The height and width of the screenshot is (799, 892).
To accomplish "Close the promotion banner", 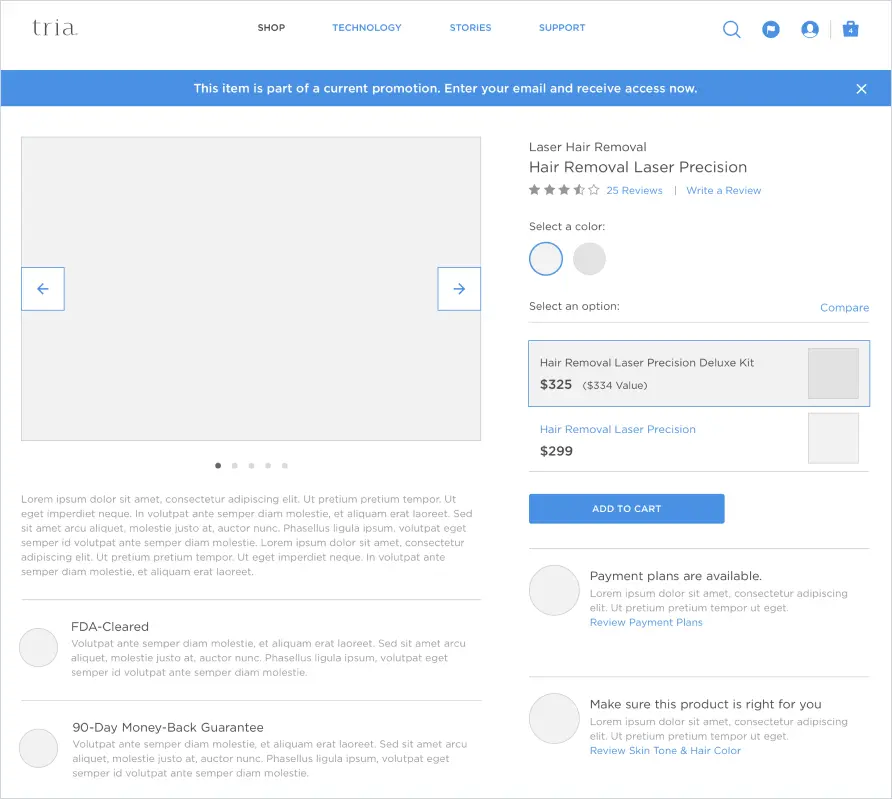I will tap(861, 89).
